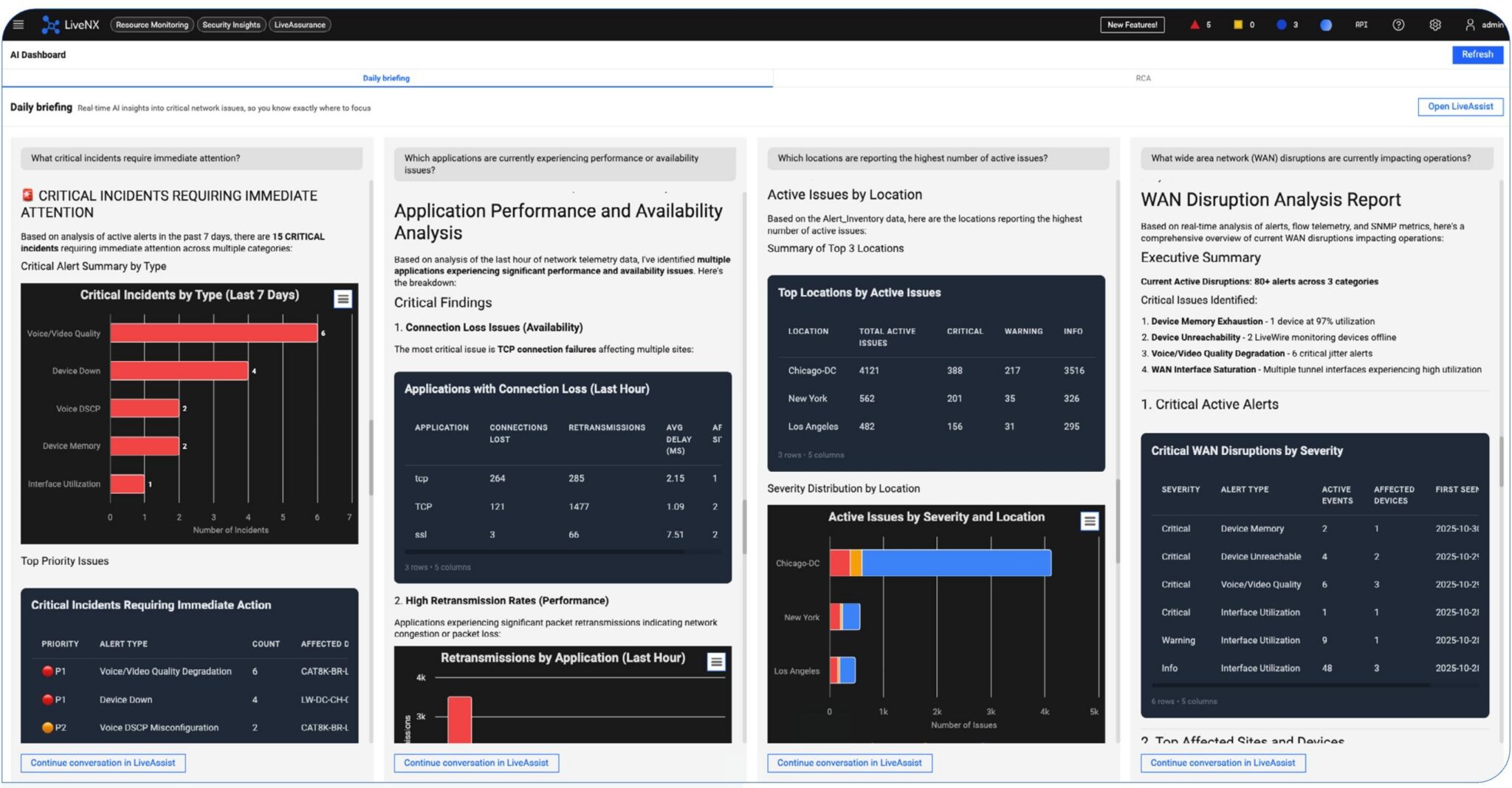Click the CONNECTIONS LOST column header
This screenshot has height=788, width=1512.
pos(518,434)
